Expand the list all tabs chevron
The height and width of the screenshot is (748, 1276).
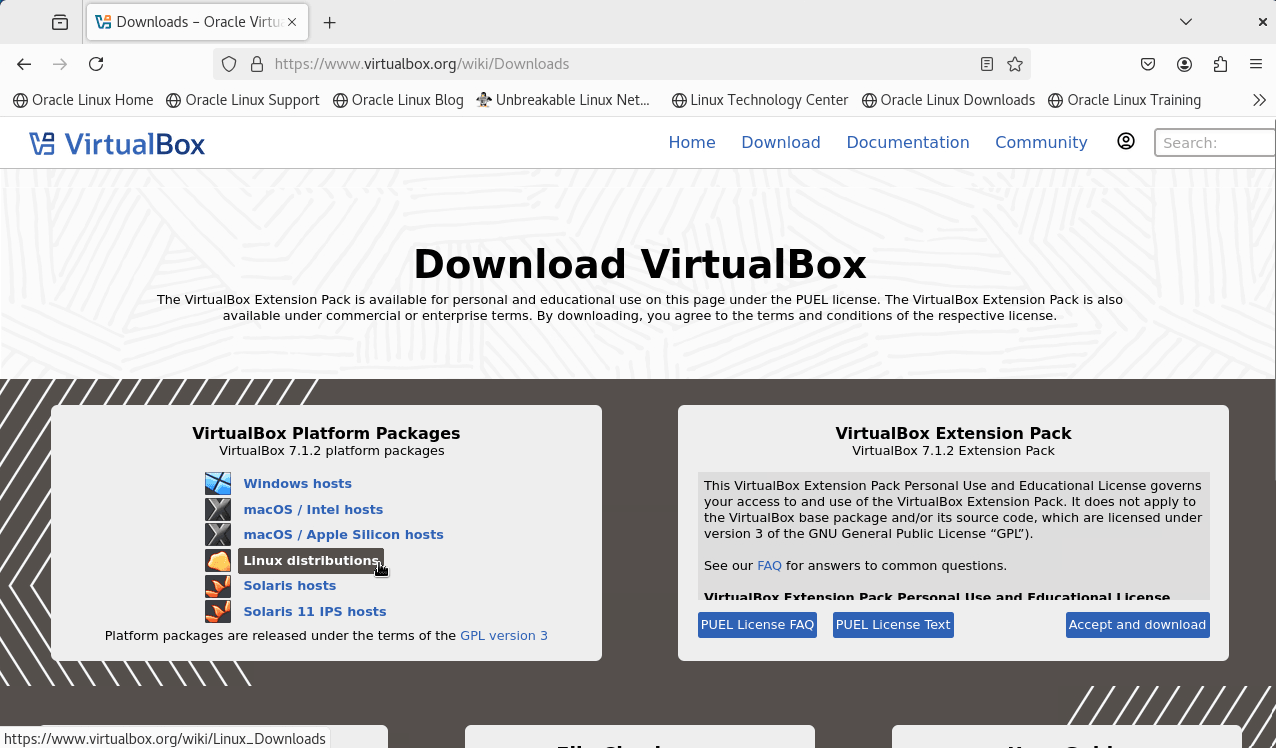(1186, 22)
